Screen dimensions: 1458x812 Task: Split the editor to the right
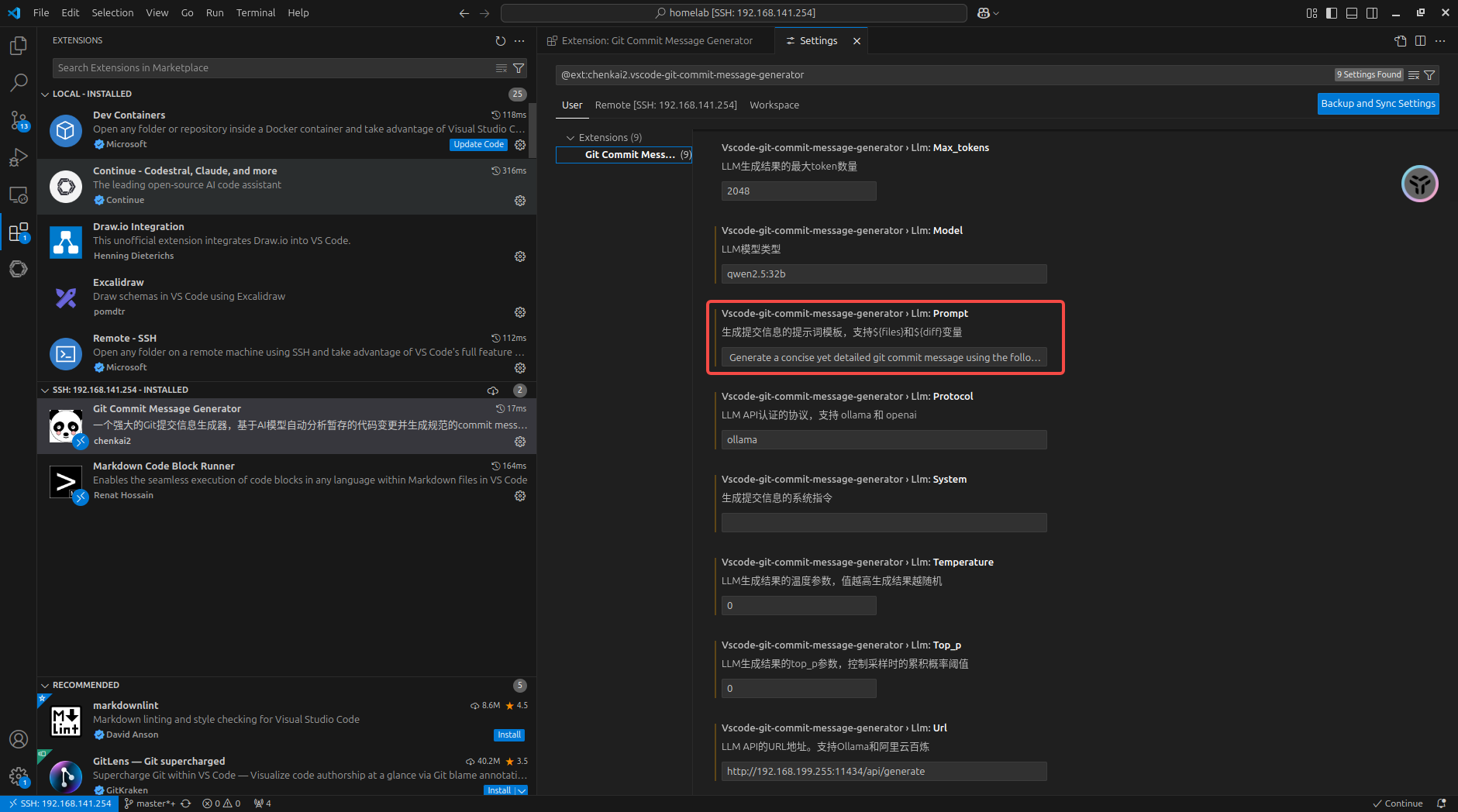(x=1420, y=41)
